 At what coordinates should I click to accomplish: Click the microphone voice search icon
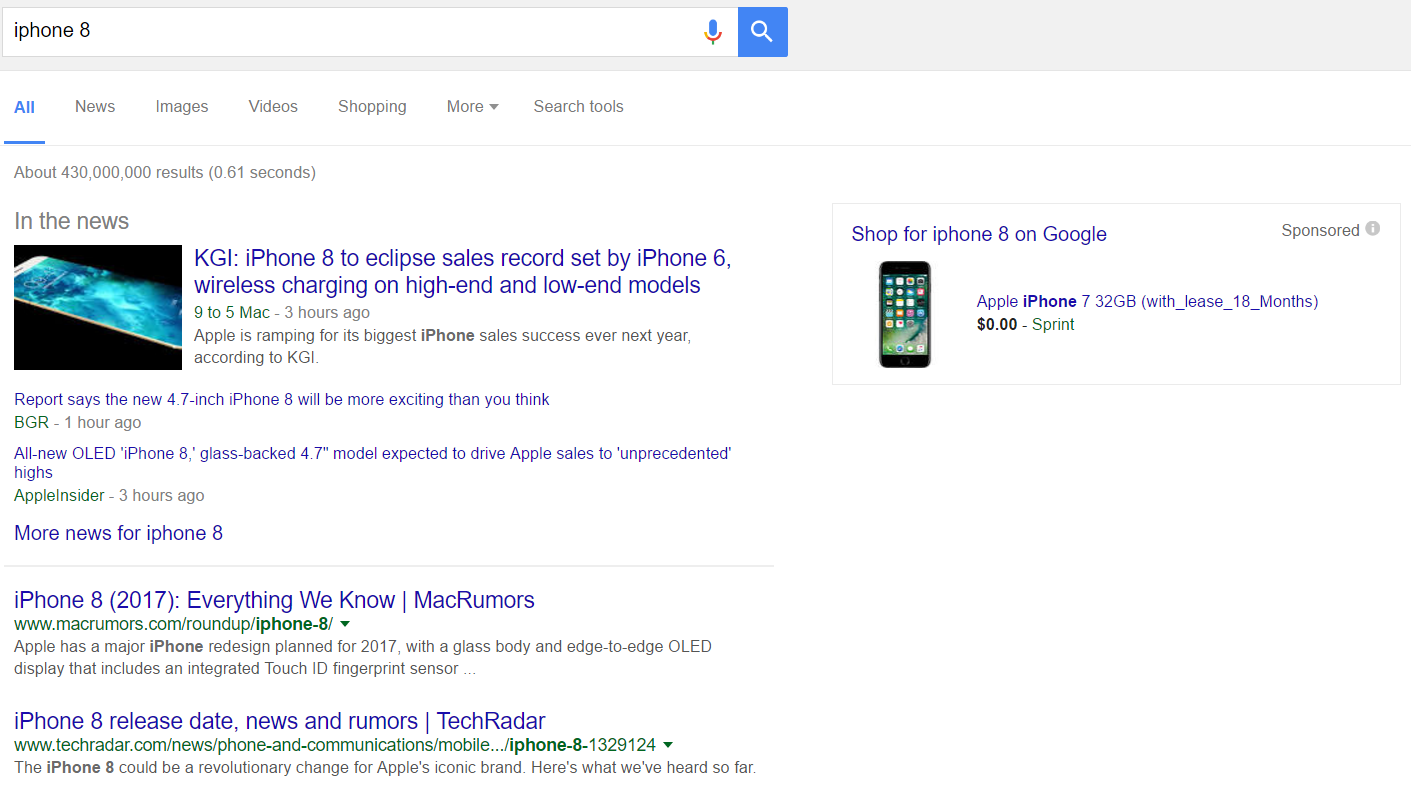point(712,32)
